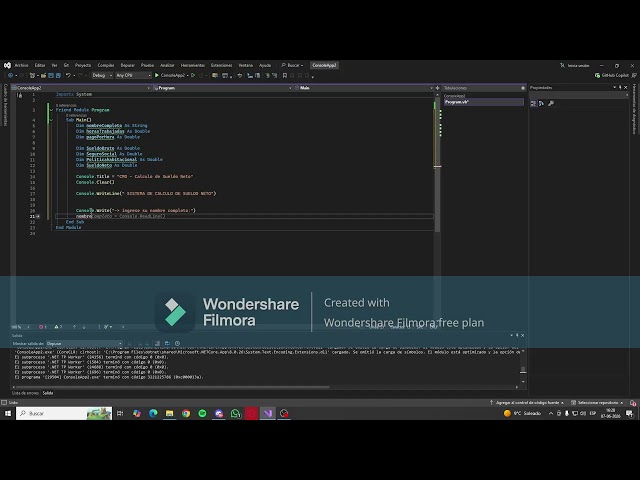The image size is (640, 480).
Task: Click the bookmark toolbar icon
Action: pyautogui.click(x=285, y=76)
